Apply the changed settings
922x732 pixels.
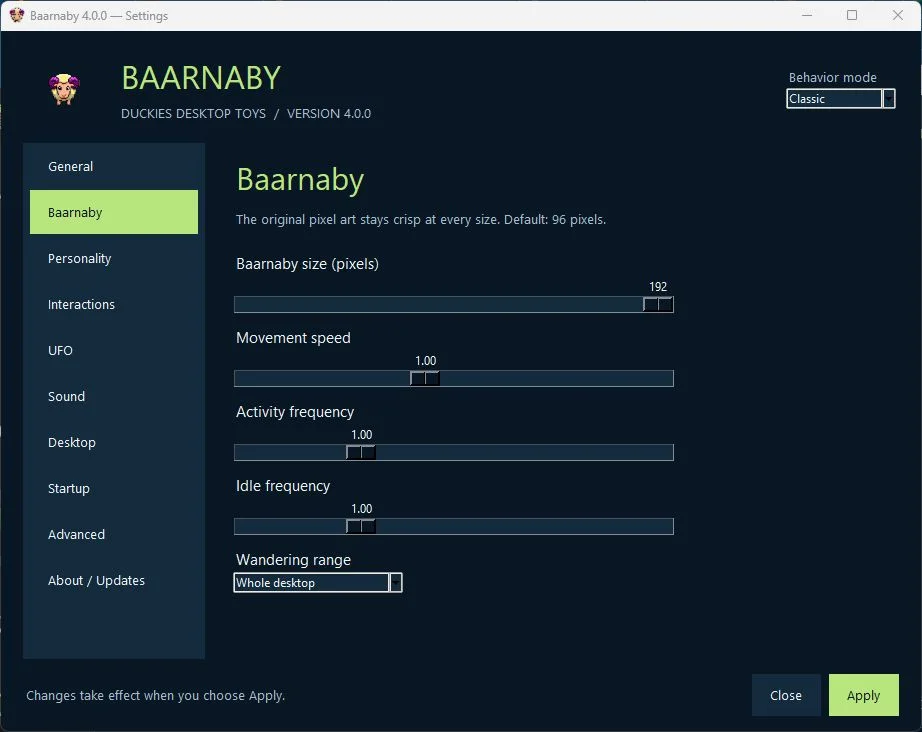pyautogui.click(x=863, y=695)
